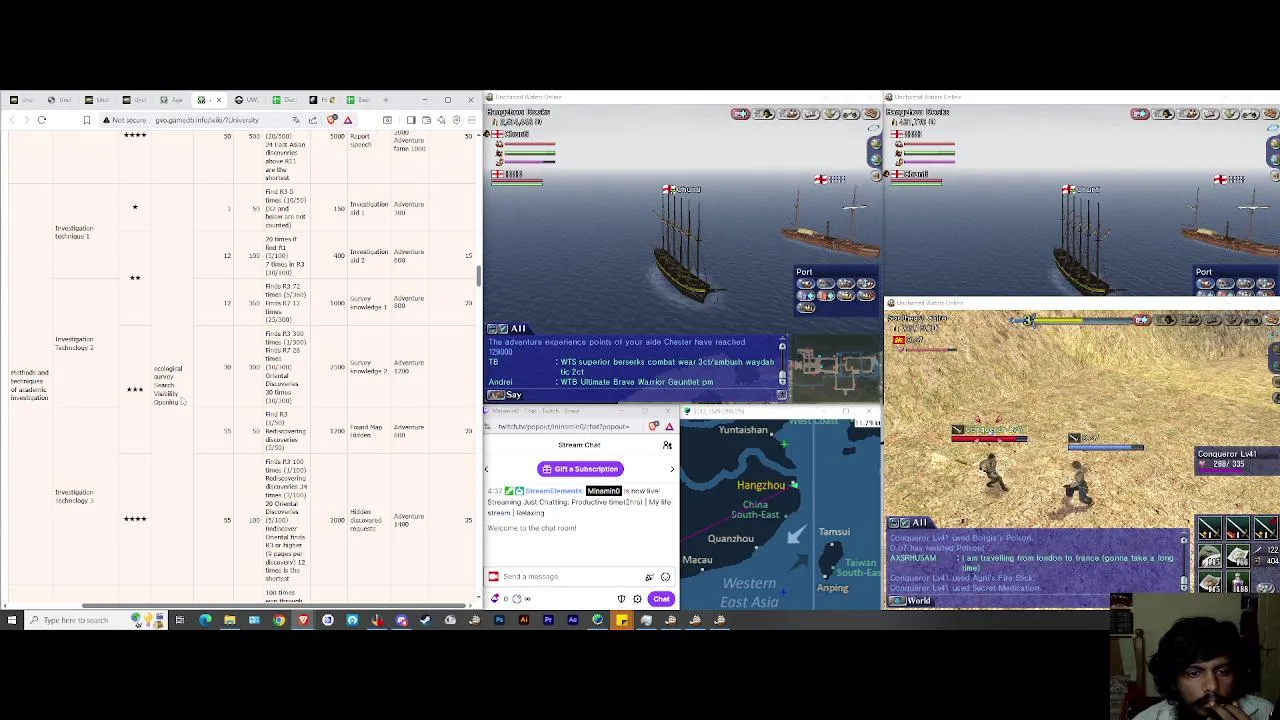Screen dimensions: 1280x720
Task: Open Twitch chat settings gear
Action: pos(637,599)
